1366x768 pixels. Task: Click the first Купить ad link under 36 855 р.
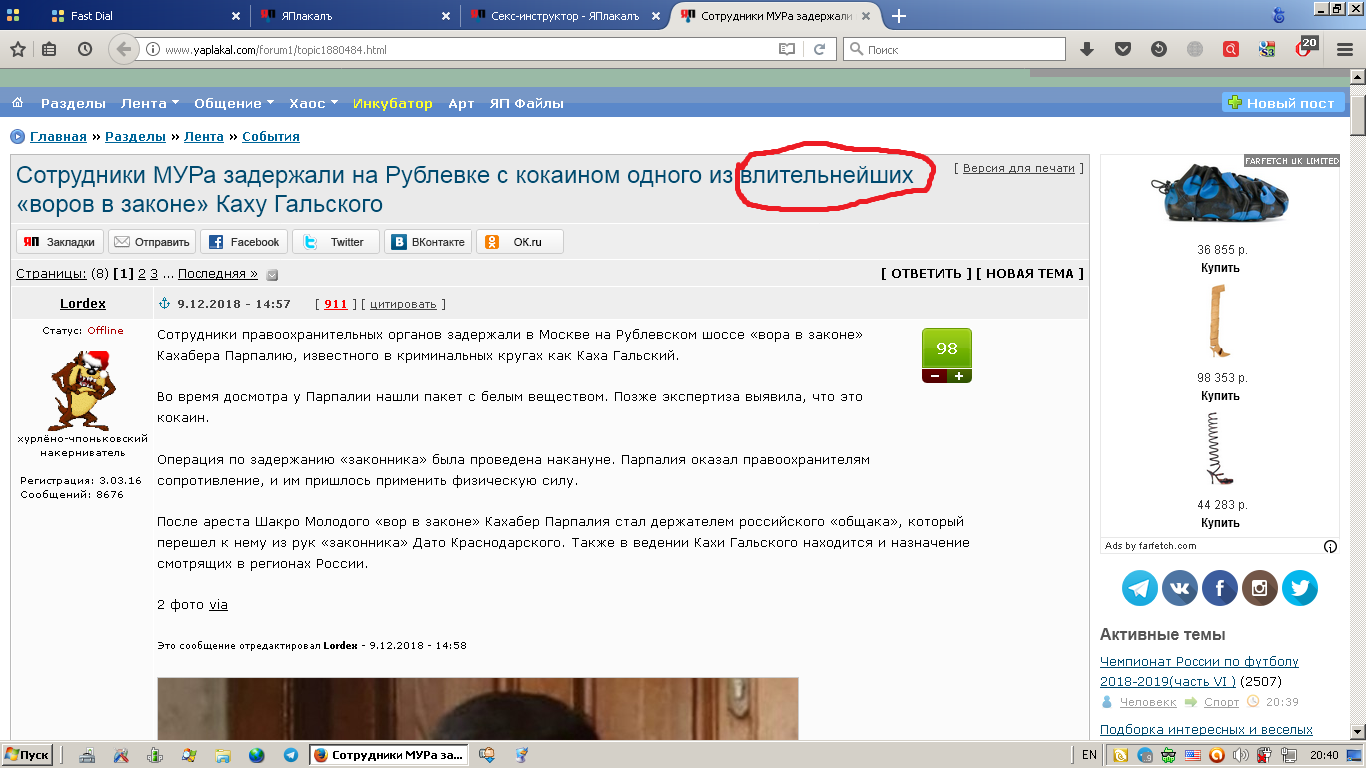tap(1220, 268)
